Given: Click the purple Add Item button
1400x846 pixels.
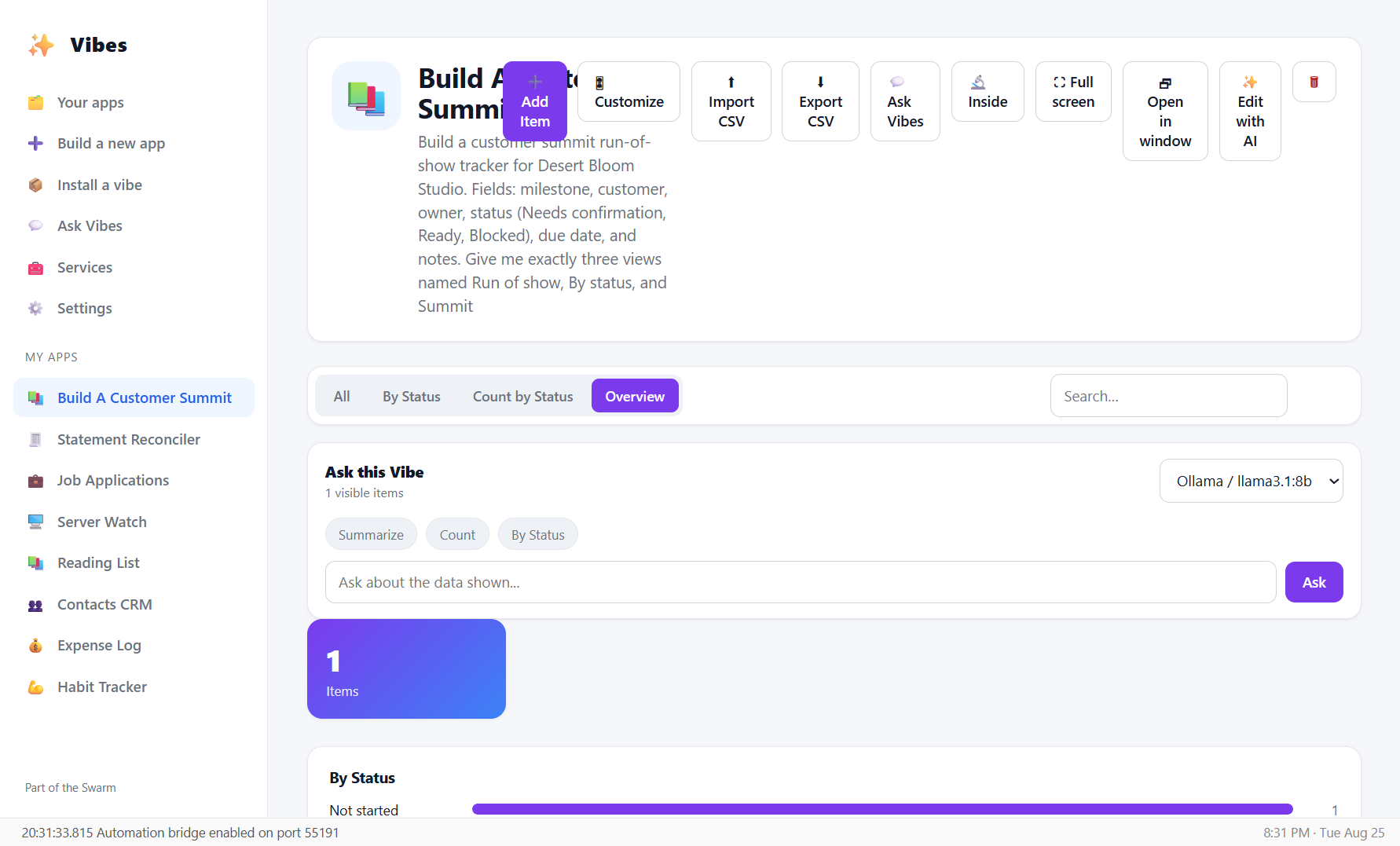Looking at the screenshot, I should click(534, 101).
